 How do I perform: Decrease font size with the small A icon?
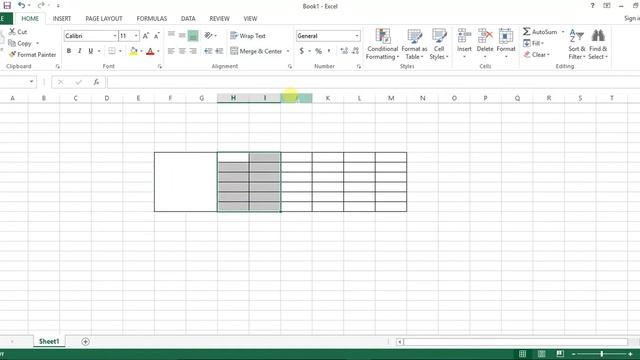[156, 36]
